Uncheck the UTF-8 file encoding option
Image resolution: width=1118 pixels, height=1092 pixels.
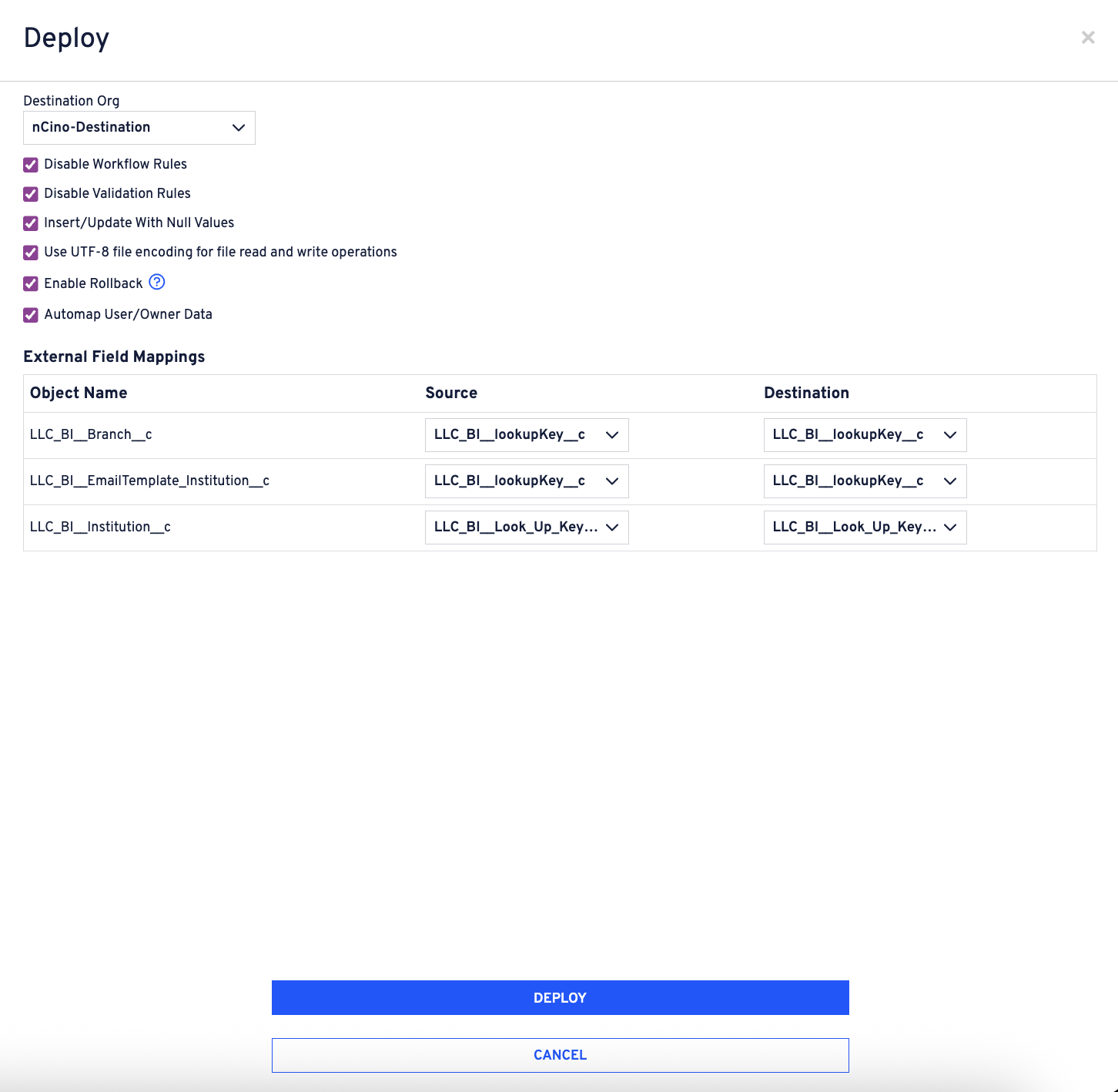pos(31,253)
